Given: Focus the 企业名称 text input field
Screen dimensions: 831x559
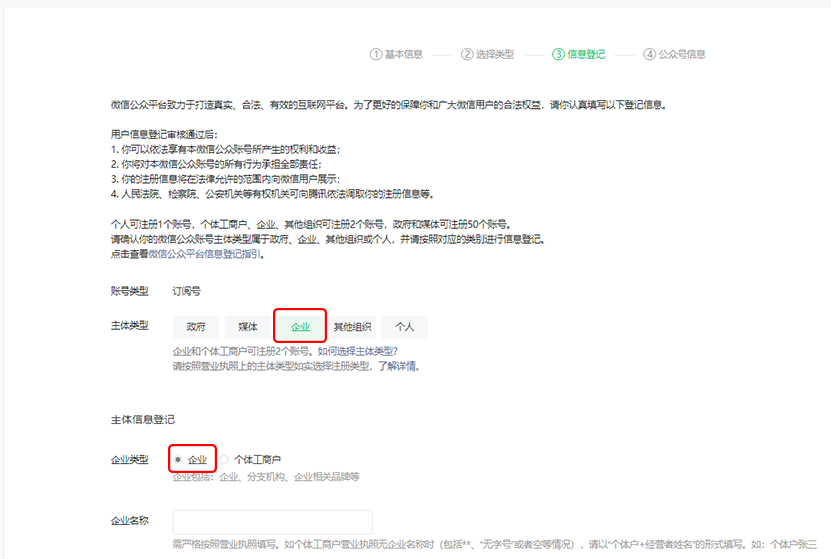Looking at the screenshot, I should (272, 522).
